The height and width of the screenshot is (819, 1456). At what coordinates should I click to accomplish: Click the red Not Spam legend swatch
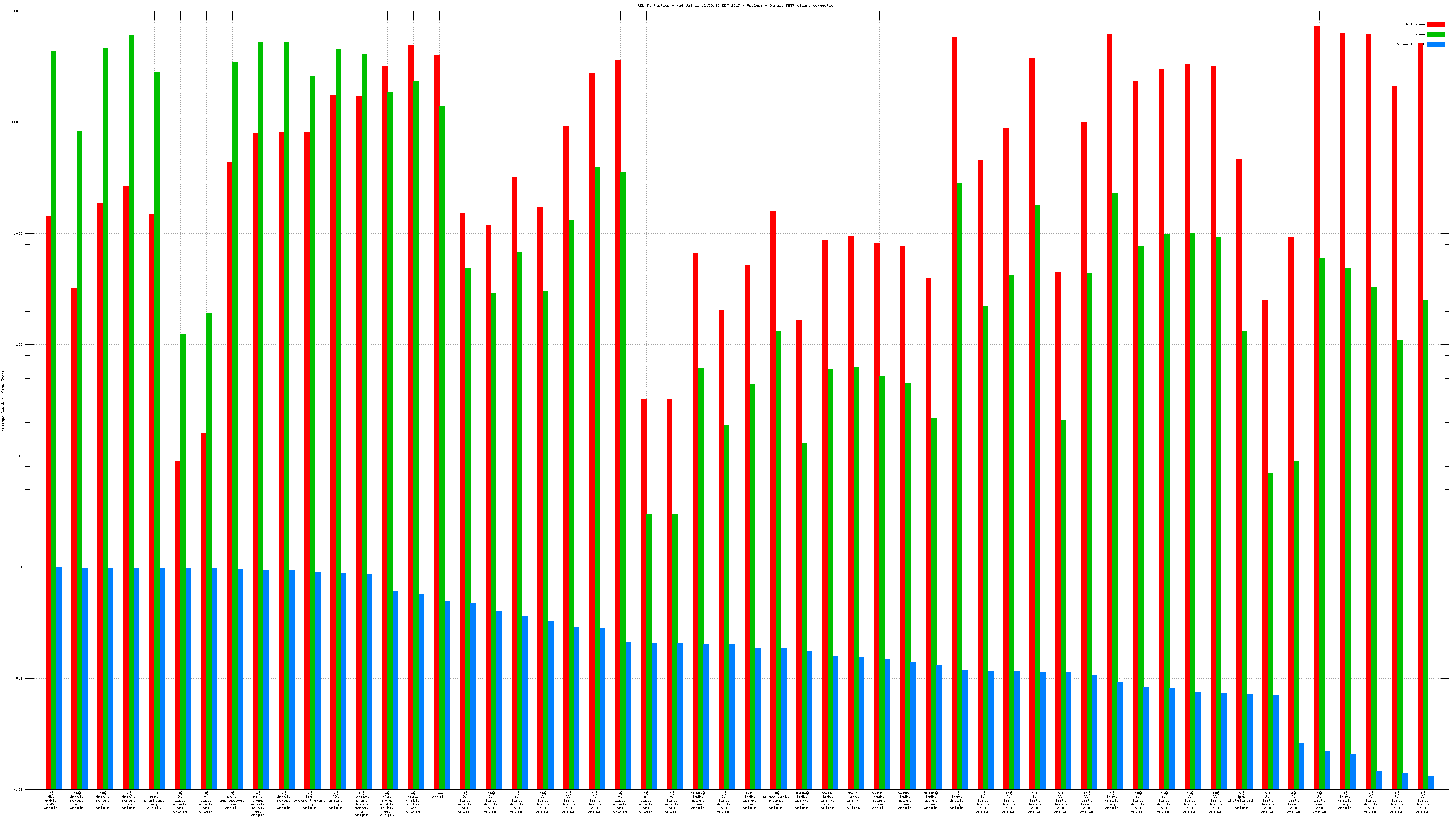coord(1435,24)
